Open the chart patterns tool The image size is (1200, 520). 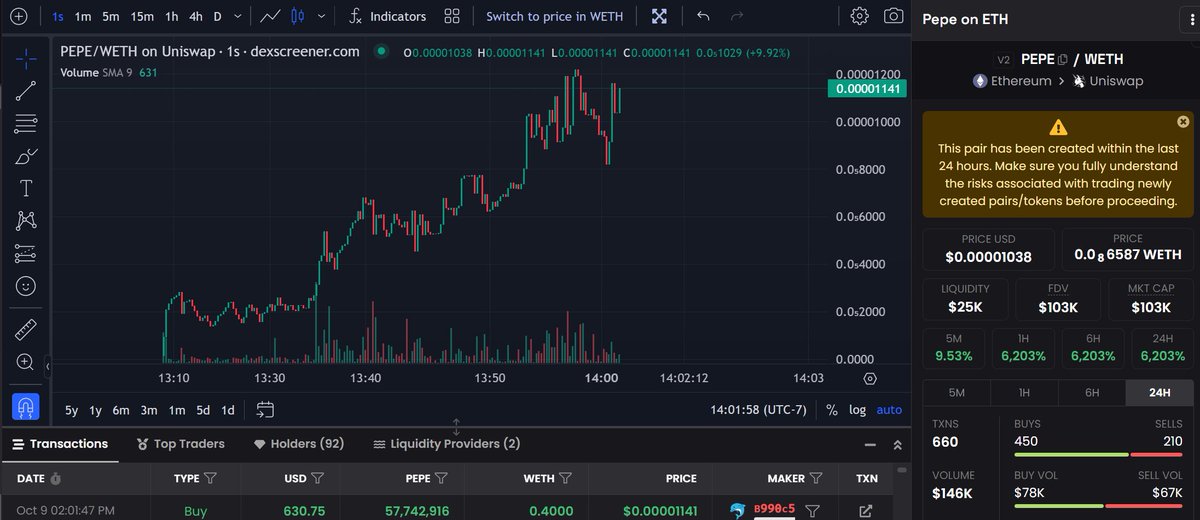click(x=26, y=221)
